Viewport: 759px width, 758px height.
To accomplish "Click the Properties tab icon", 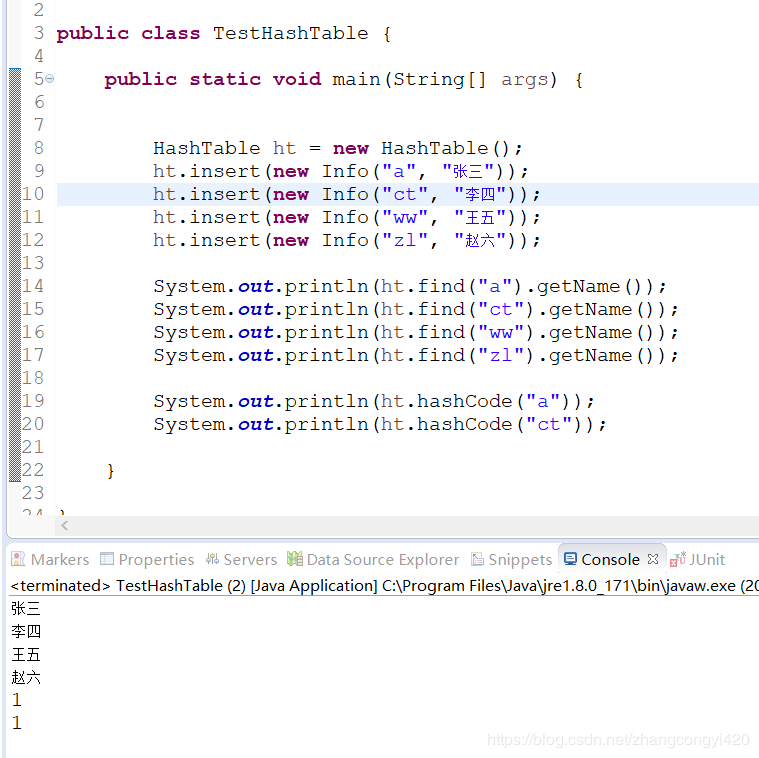I will tap(106, 559).
